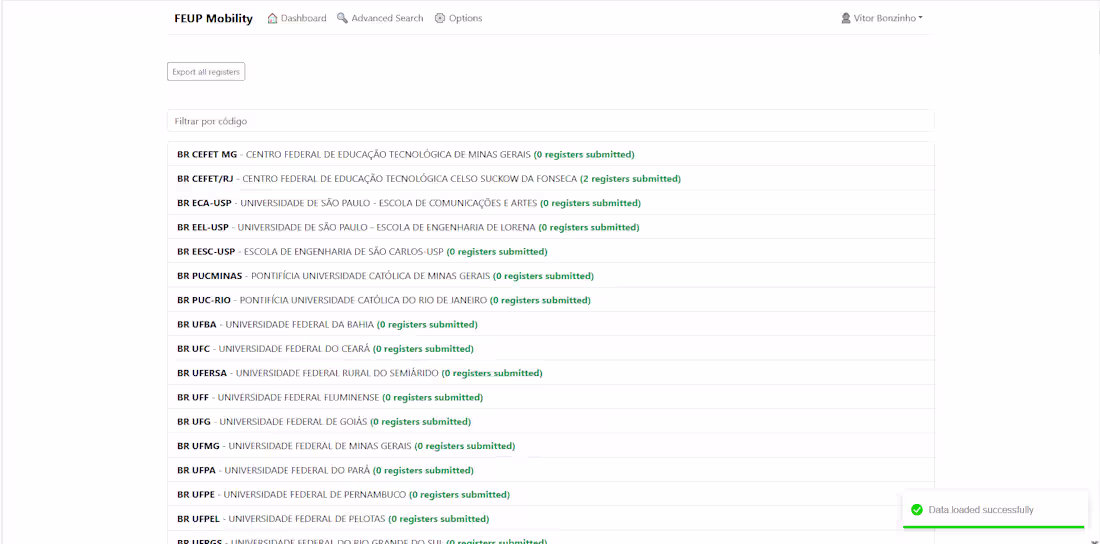Click the Dashboard house icon

[x=272, y=18]
